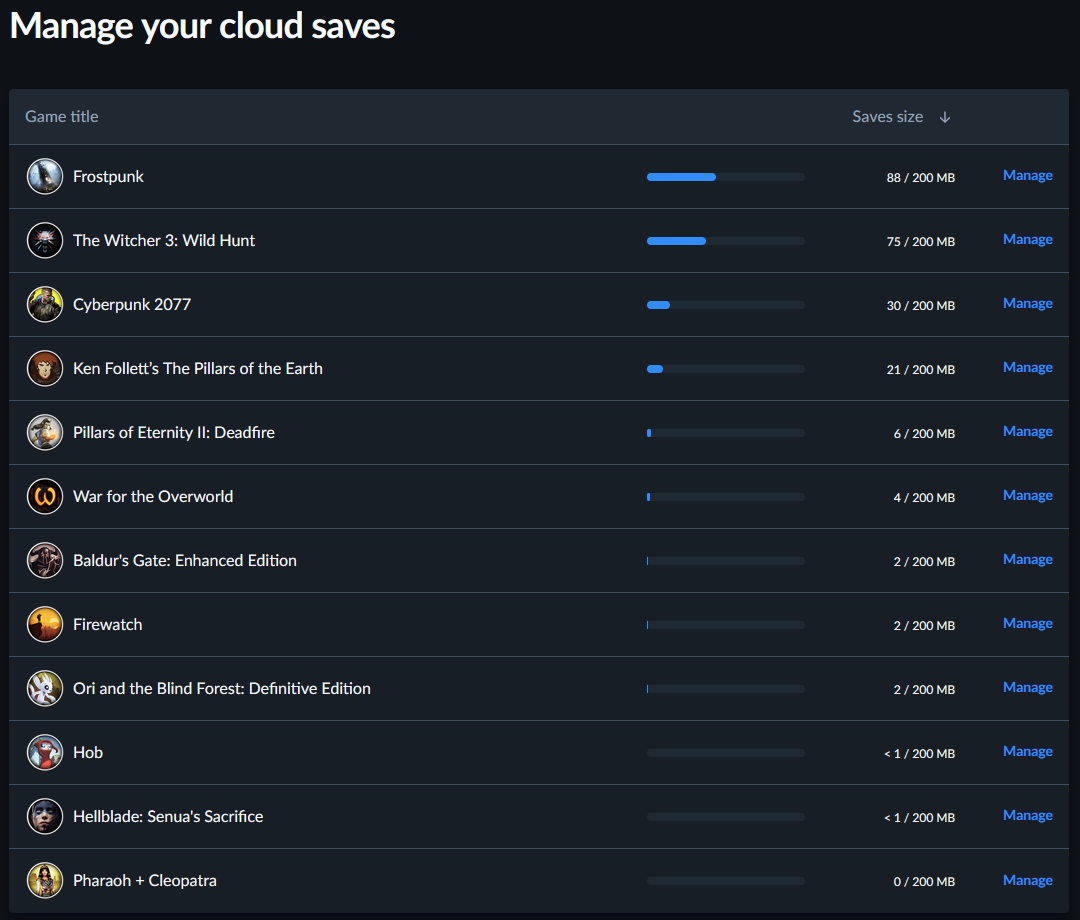
Task: Click the Cyberpunk 2077 game icon
Action: 45,305
